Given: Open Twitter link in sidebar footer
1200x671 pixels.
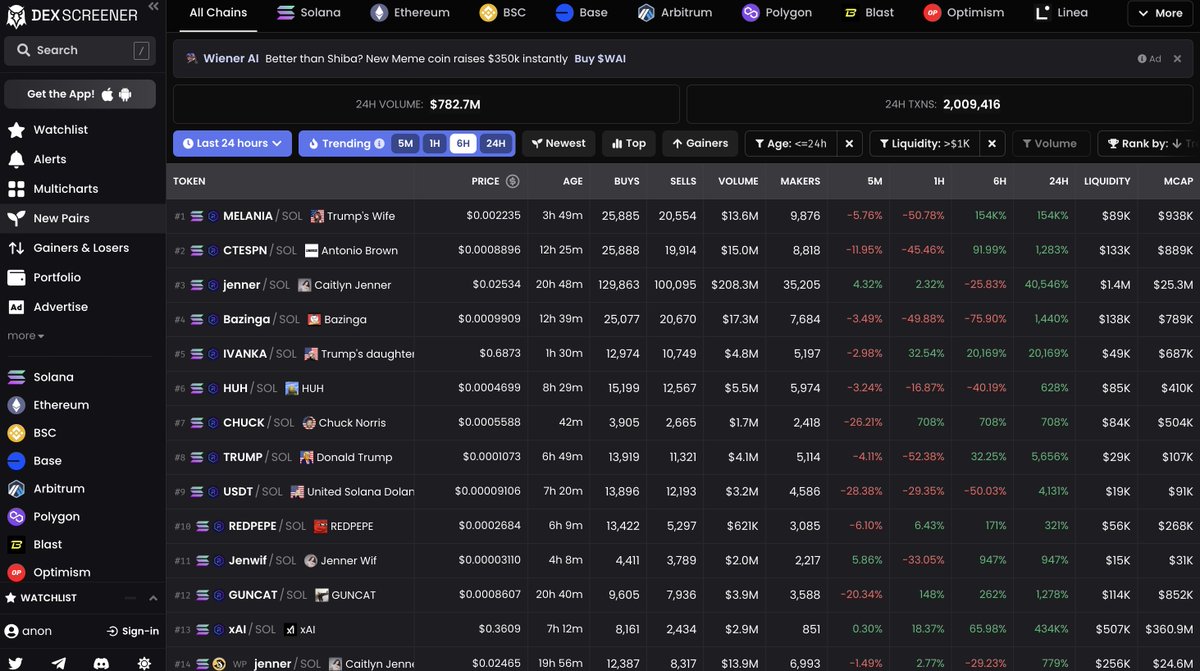Looking at the screenshot, I should point(16,663).
